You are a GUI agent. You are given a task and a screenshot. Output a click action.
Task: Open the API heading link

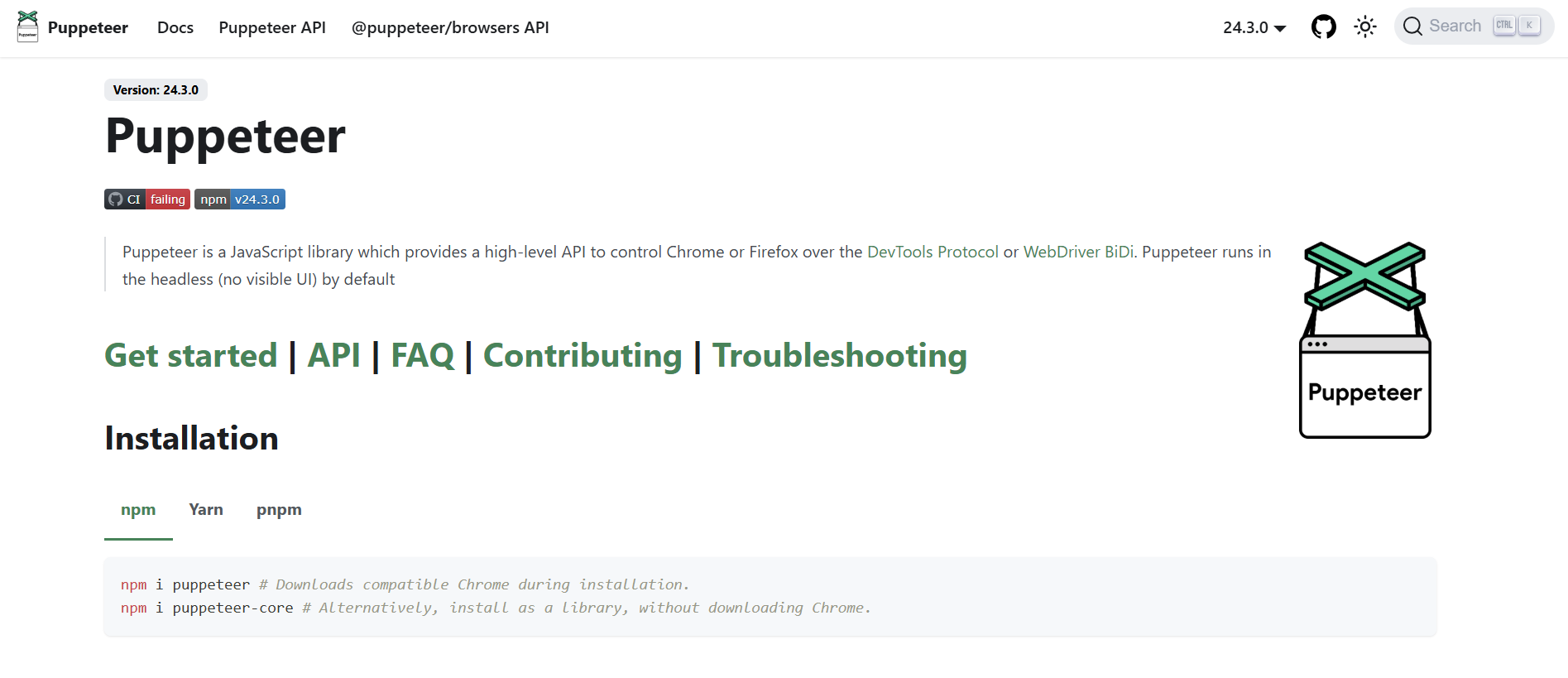pyautogui.click(x=334, y=355)
